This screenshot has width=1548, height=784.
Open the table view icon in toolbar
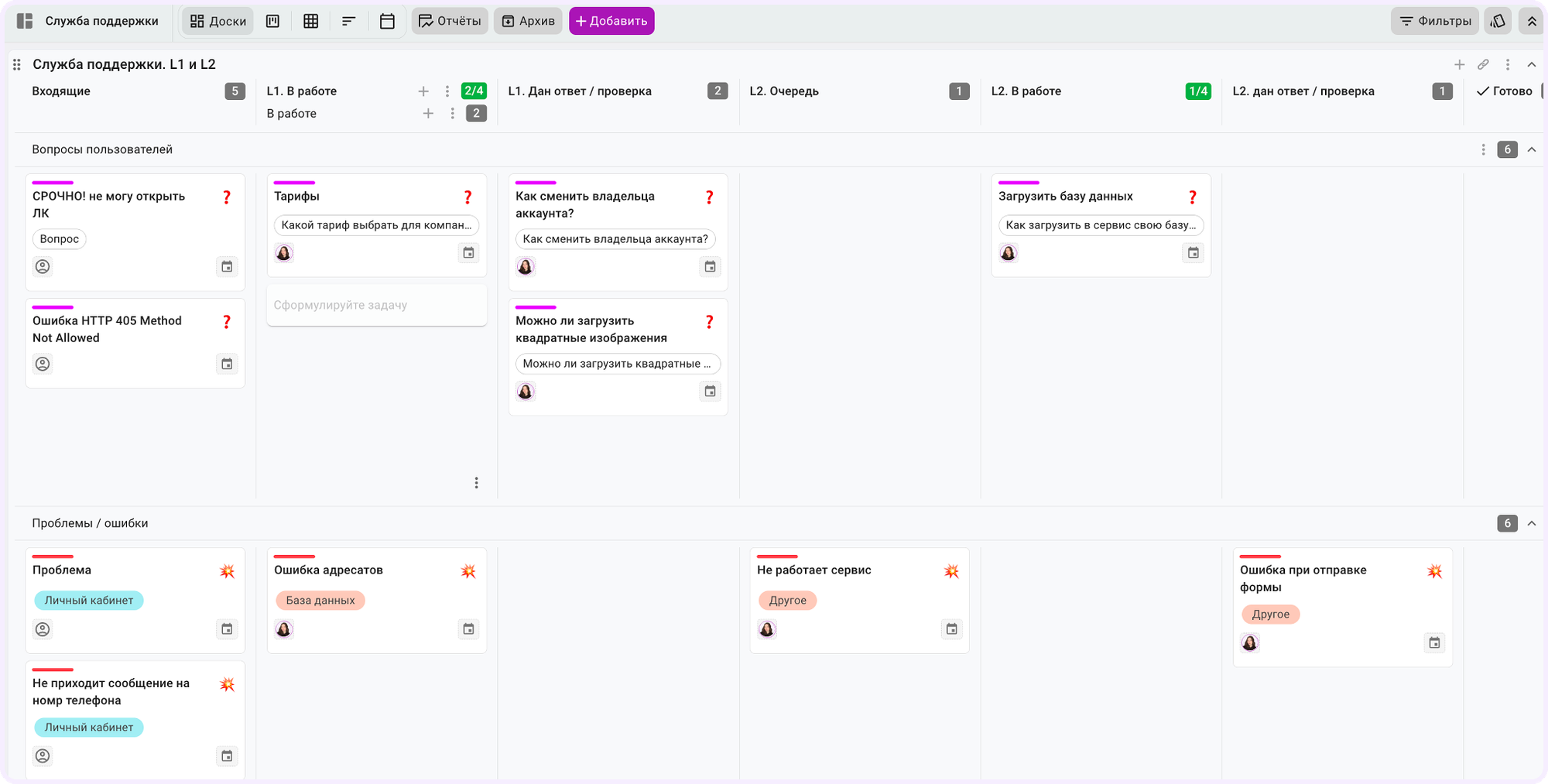(x=310, y=21)
